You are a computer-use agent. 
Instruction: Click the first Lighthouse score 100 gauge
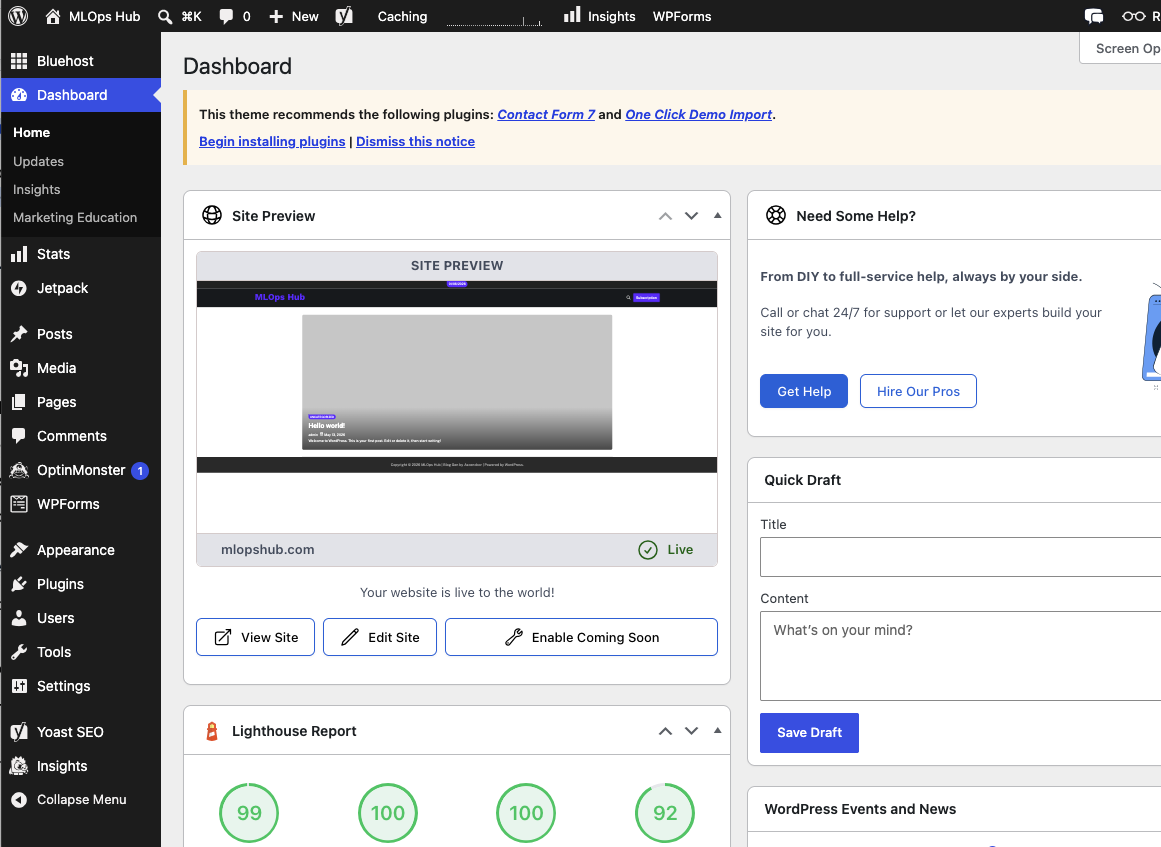(x=388, y=813)
